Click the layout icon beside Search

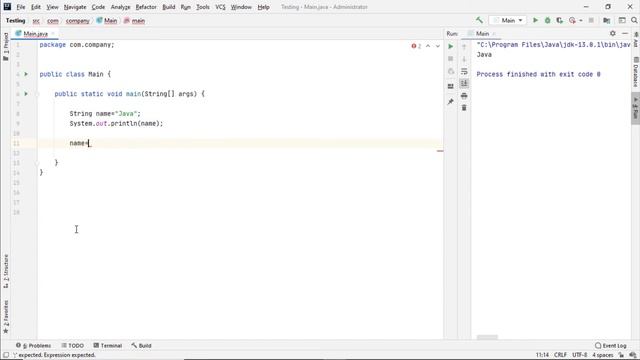[x=622, y=20]
